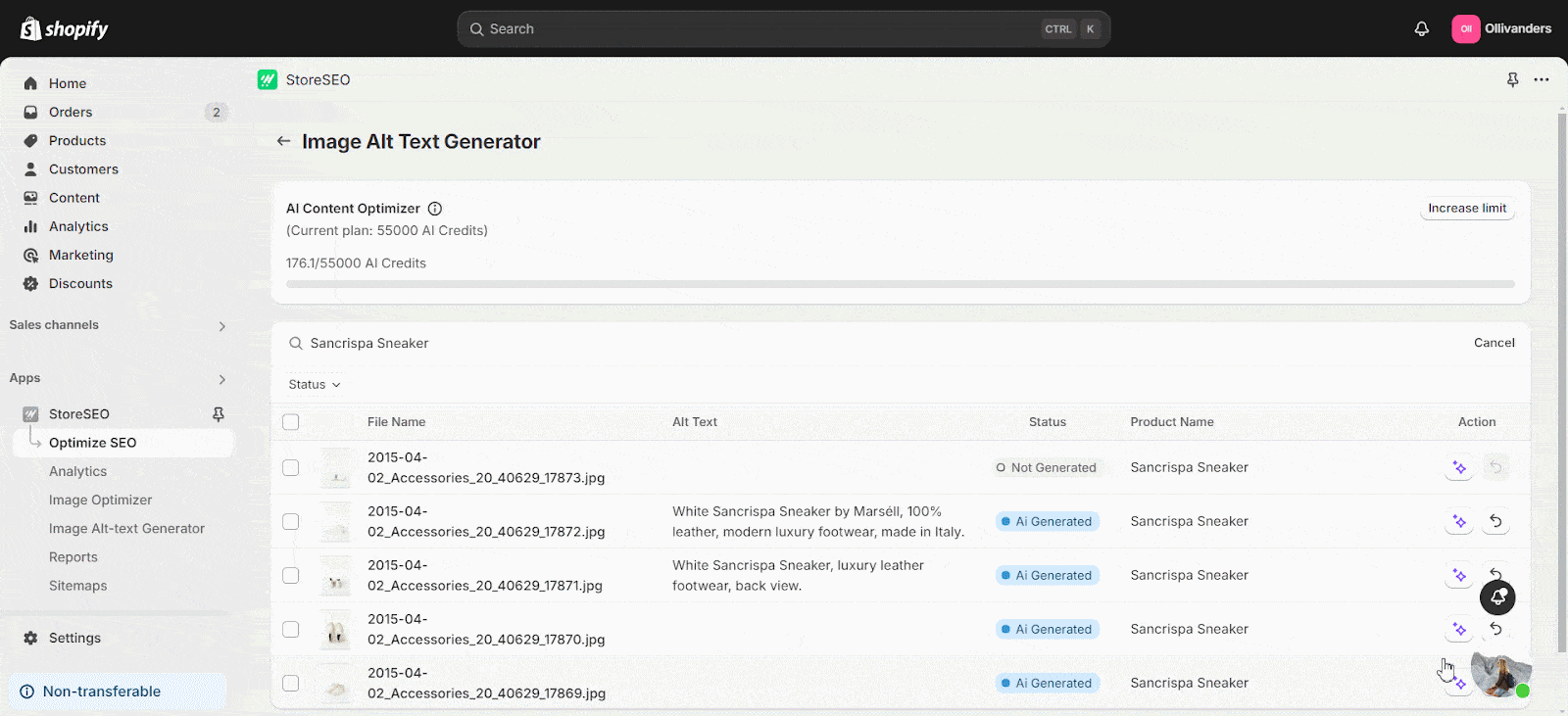Click the info icon next to AI Content Optimizer
Screen dimensions: 1568x716
pos(435,209)
